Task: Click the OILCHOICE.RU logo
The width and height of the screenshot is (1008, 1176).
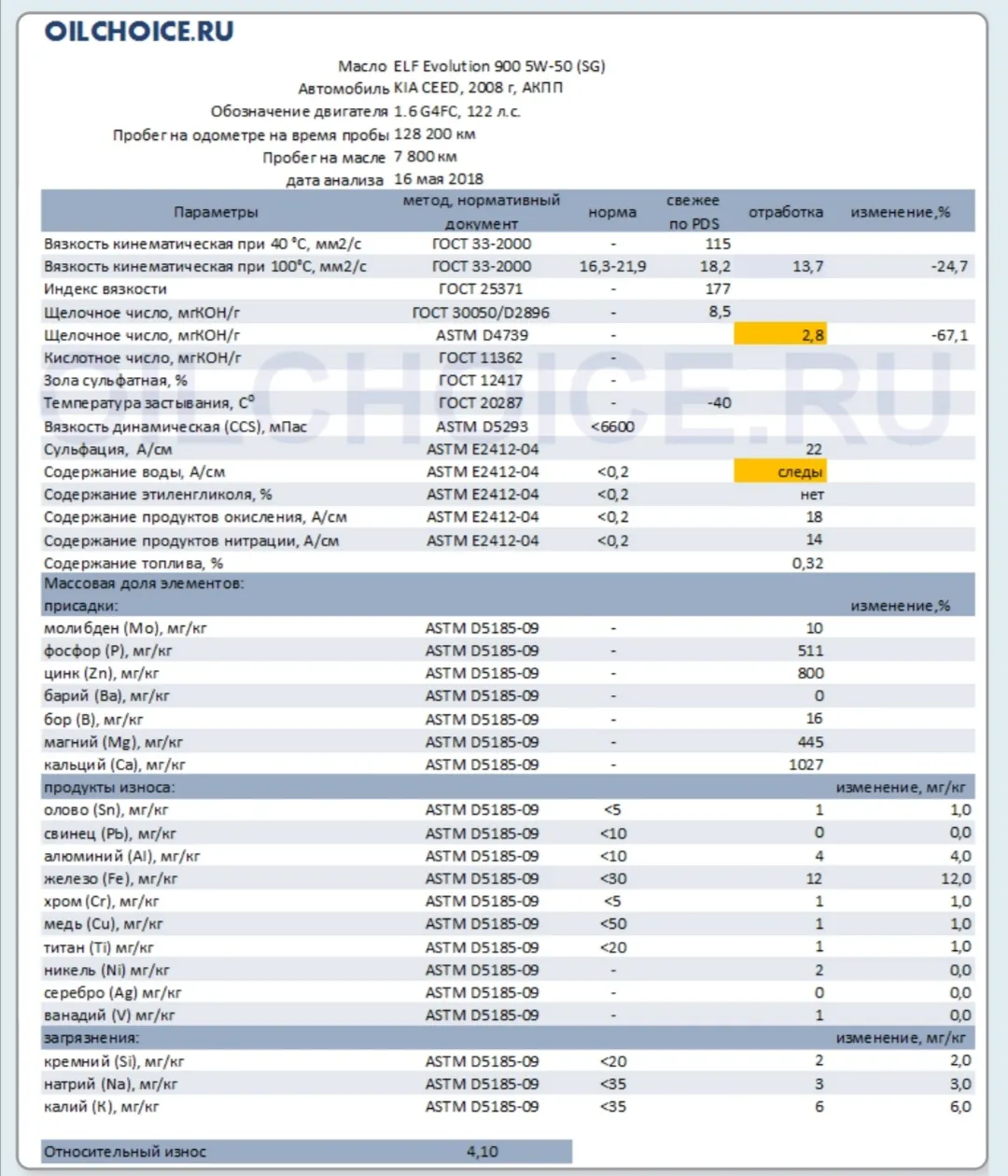Action: [x=139, y=31]
